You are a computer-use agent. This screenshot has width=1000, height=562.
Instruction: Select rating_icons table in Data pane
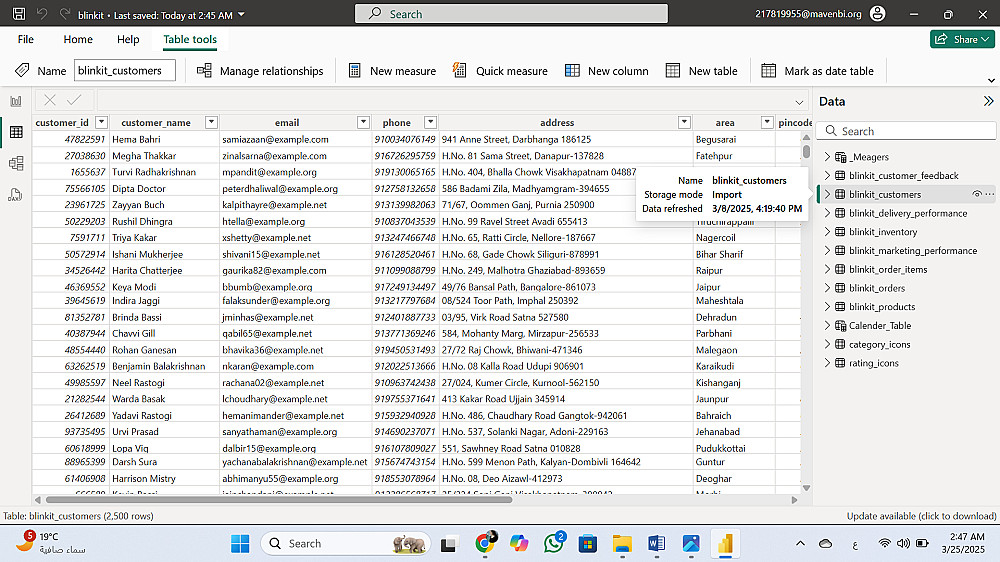[x=873, y=363]
